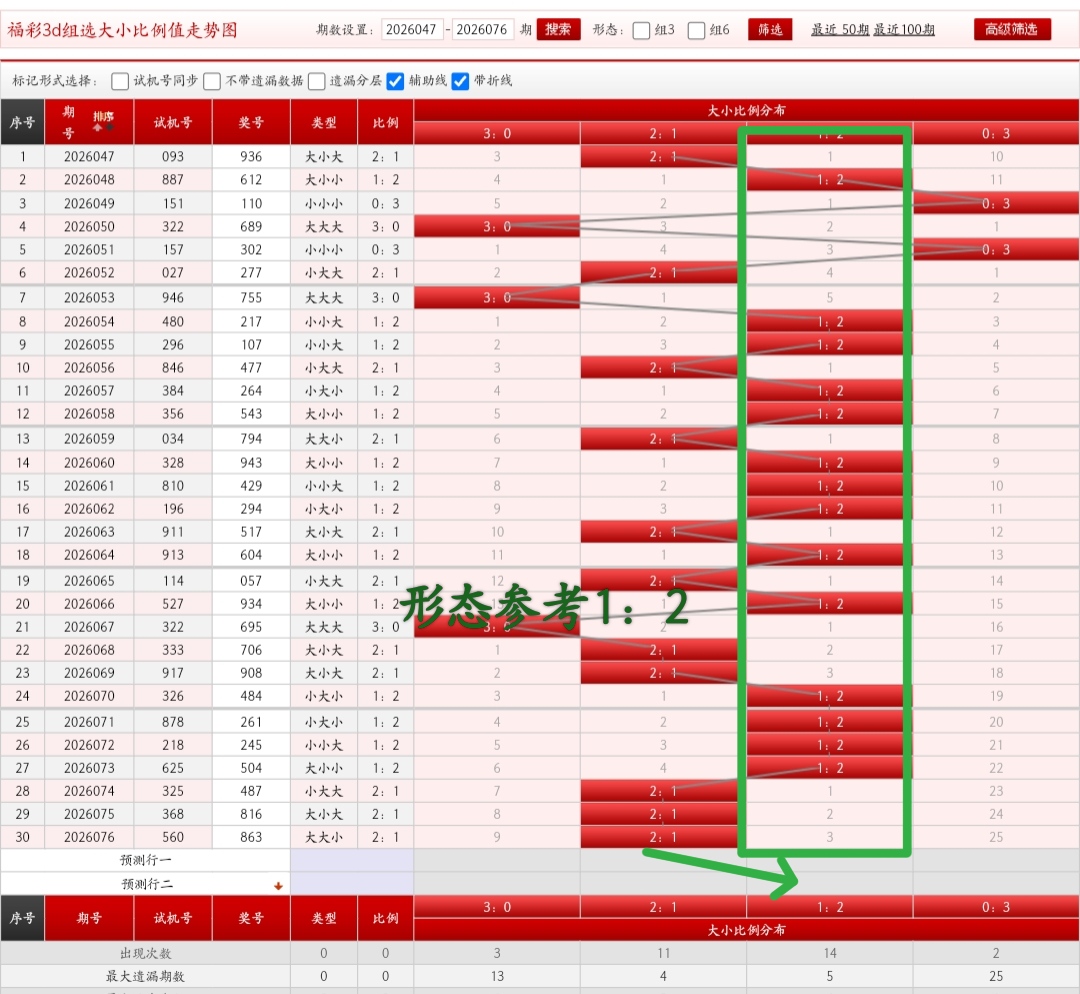Click the top 比例 column header
This screenshot has width=1080, height=994.
coord(386,122)
